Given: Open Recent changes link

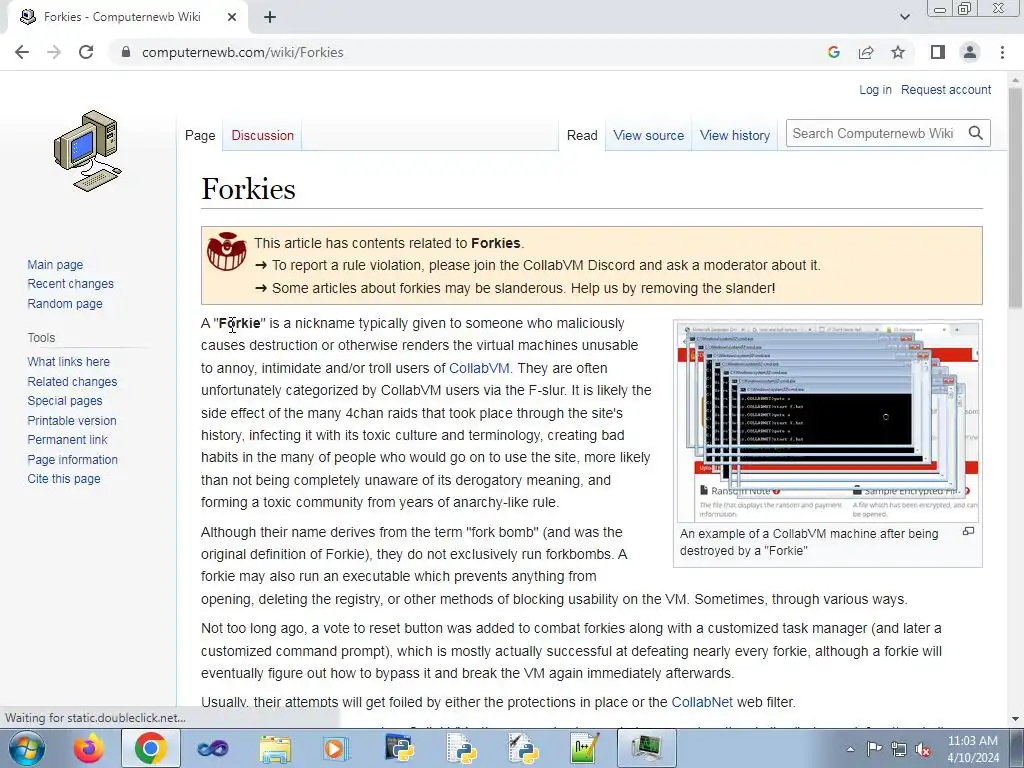Looking at the screenshot, I should 71,283.
